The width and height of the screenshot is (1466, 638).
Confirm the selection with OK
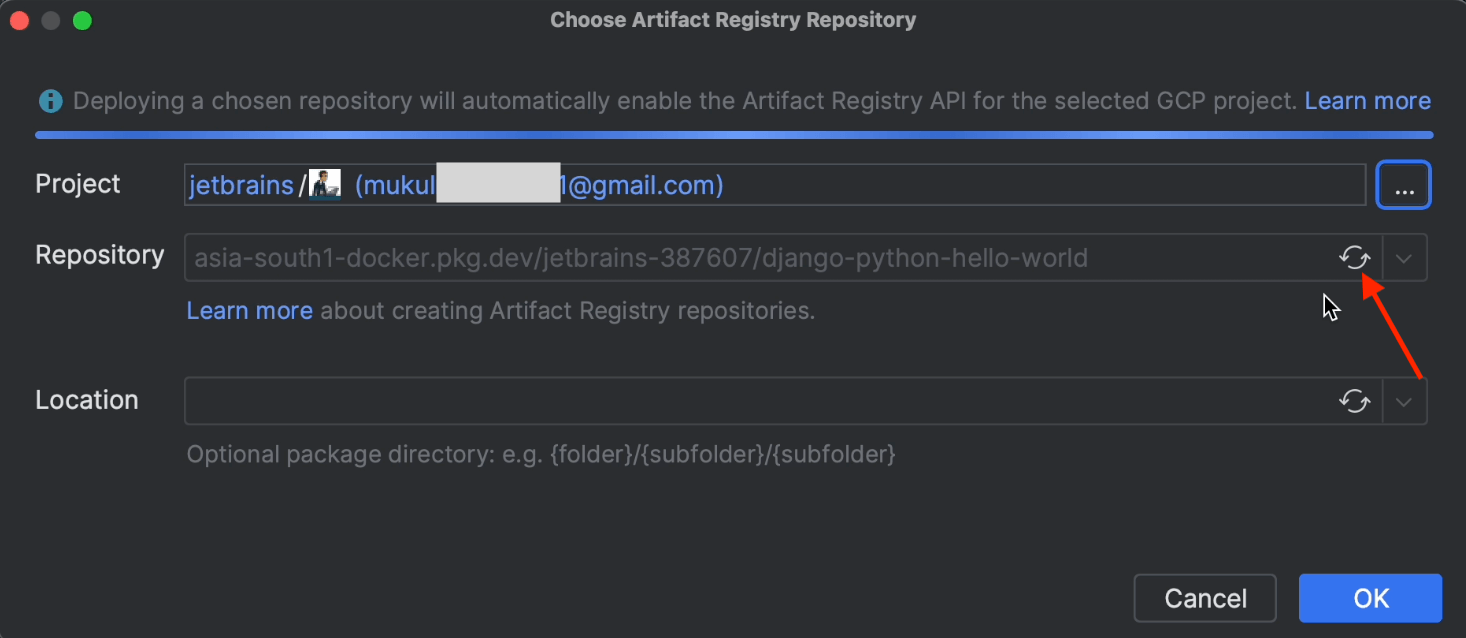click(x=1370, y=598)
